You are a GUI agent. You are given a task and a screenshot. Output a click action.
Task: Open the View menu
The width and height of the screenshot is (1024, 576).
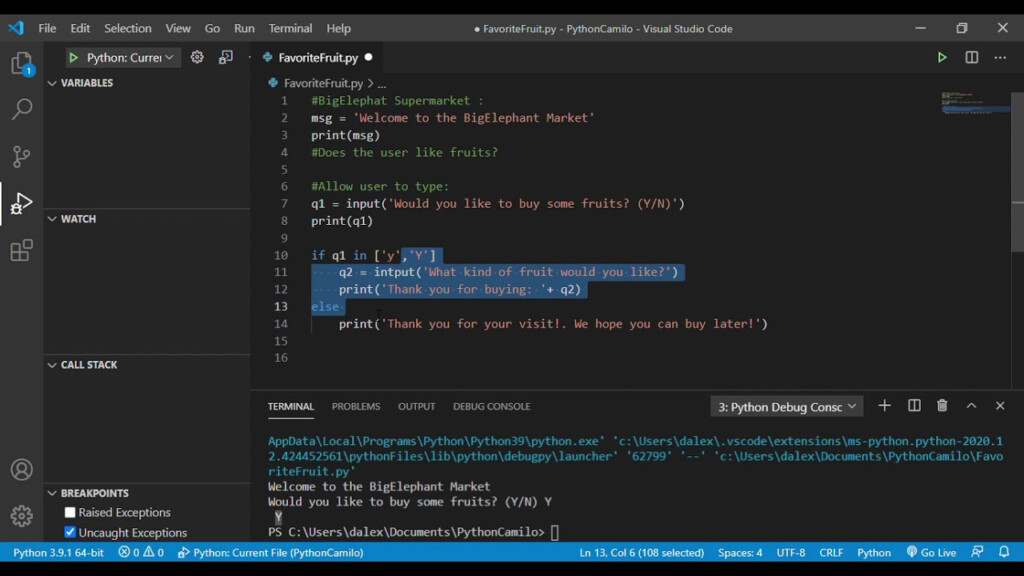178,28
